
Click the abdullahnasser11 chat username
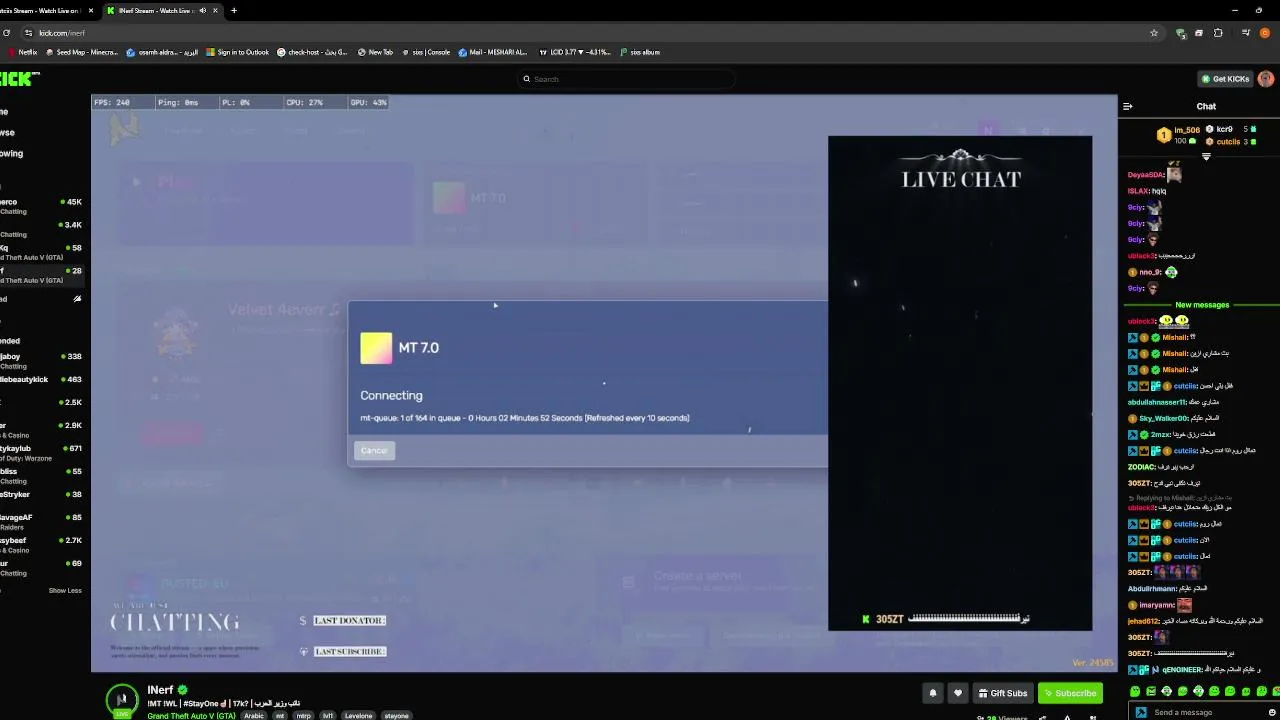click(x=1157, y=402)
